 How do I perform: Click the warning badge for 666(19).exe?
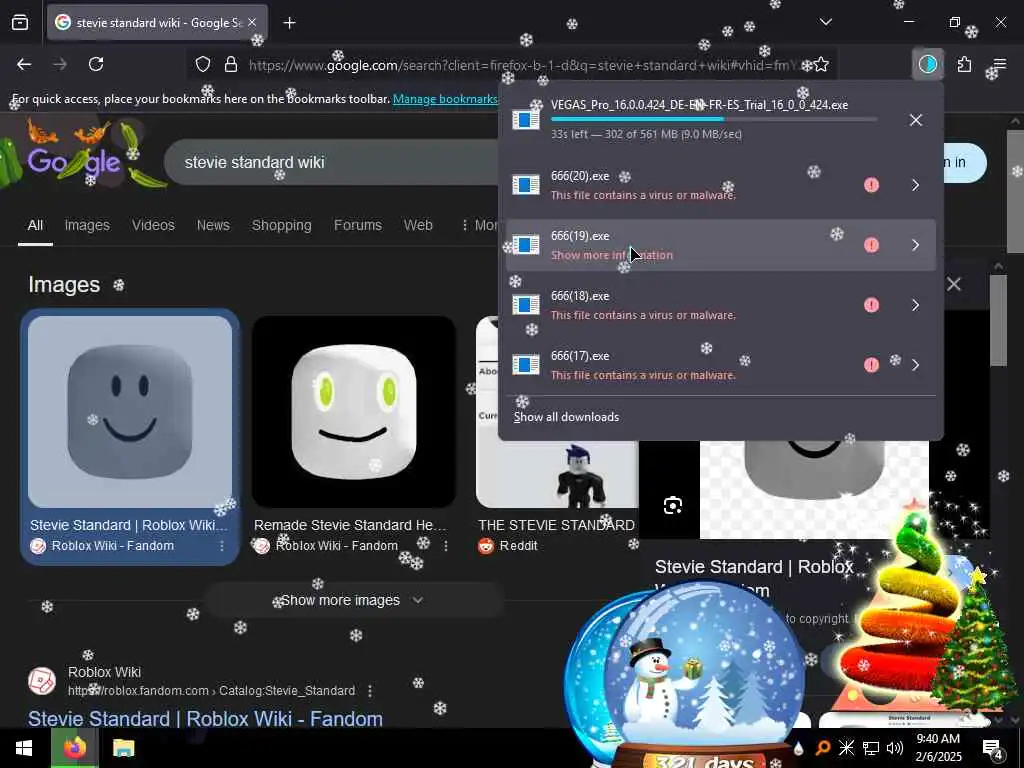point(871,245)
